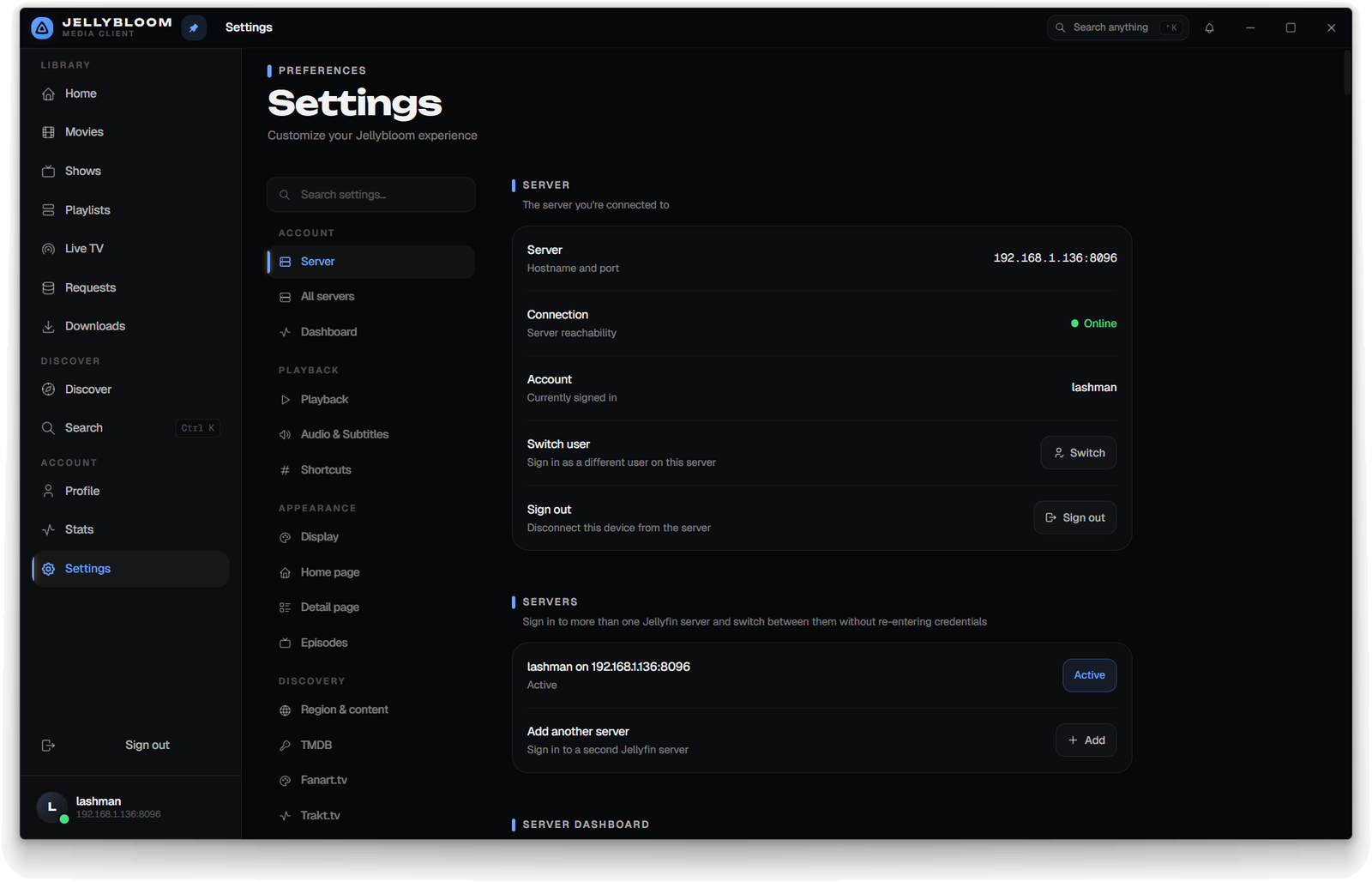Click the Shortcuts hash icon
Screen dimensions: 1372x882
tap(285, 470)
